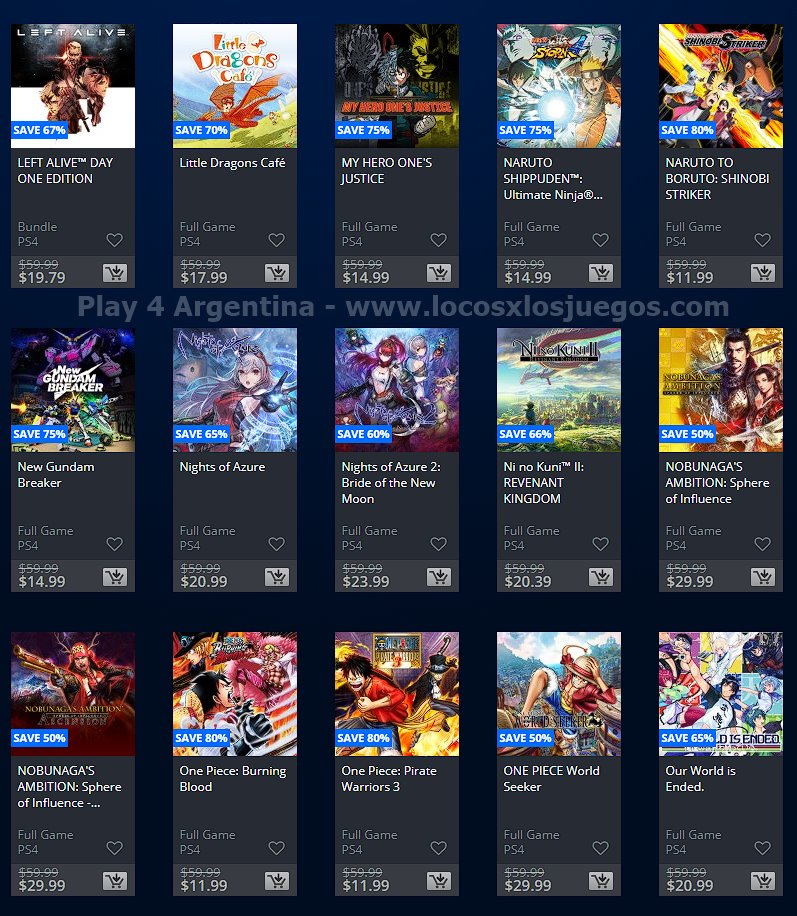The width and height of the screenshot is (797, 916).
Task: Open One Piece: Pirate Warriors 3 cover art
Action: (397, 694)
